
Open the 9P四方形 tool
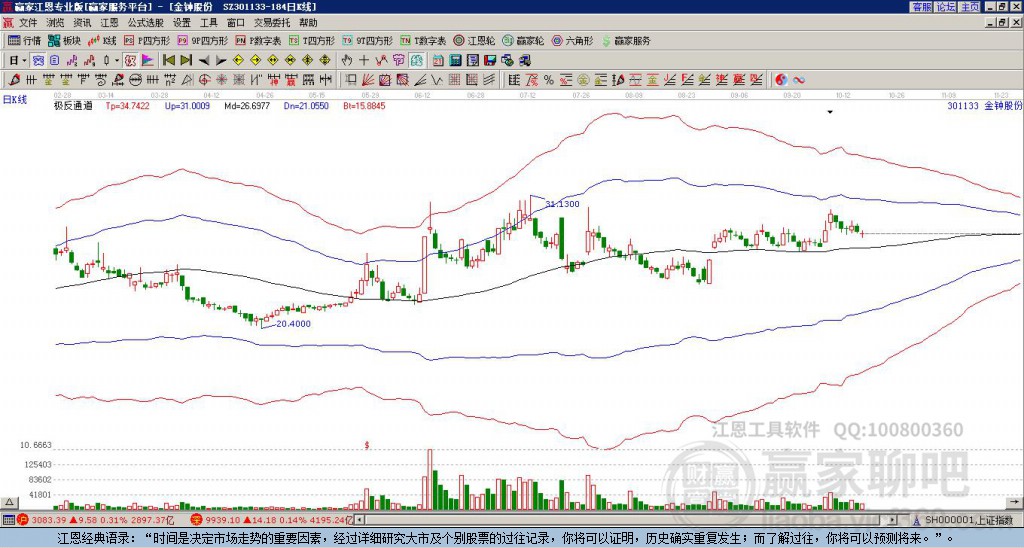tap(203, 41)
